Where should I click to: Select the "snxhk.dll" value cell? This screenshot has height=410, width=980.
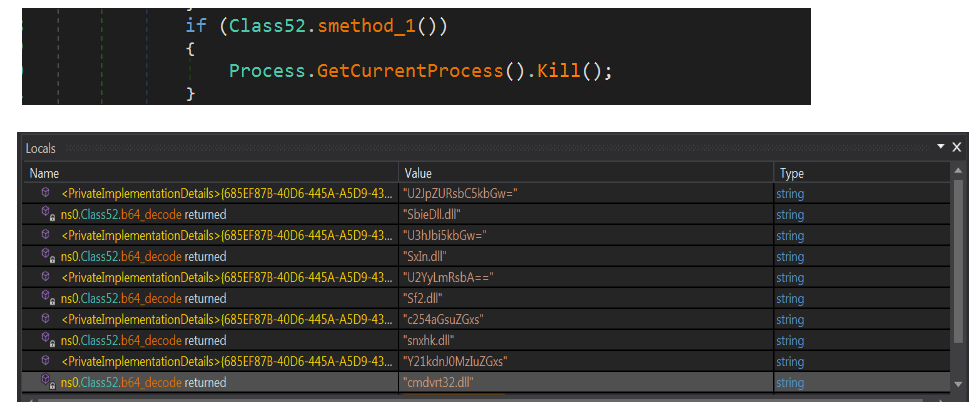(585, 340)
